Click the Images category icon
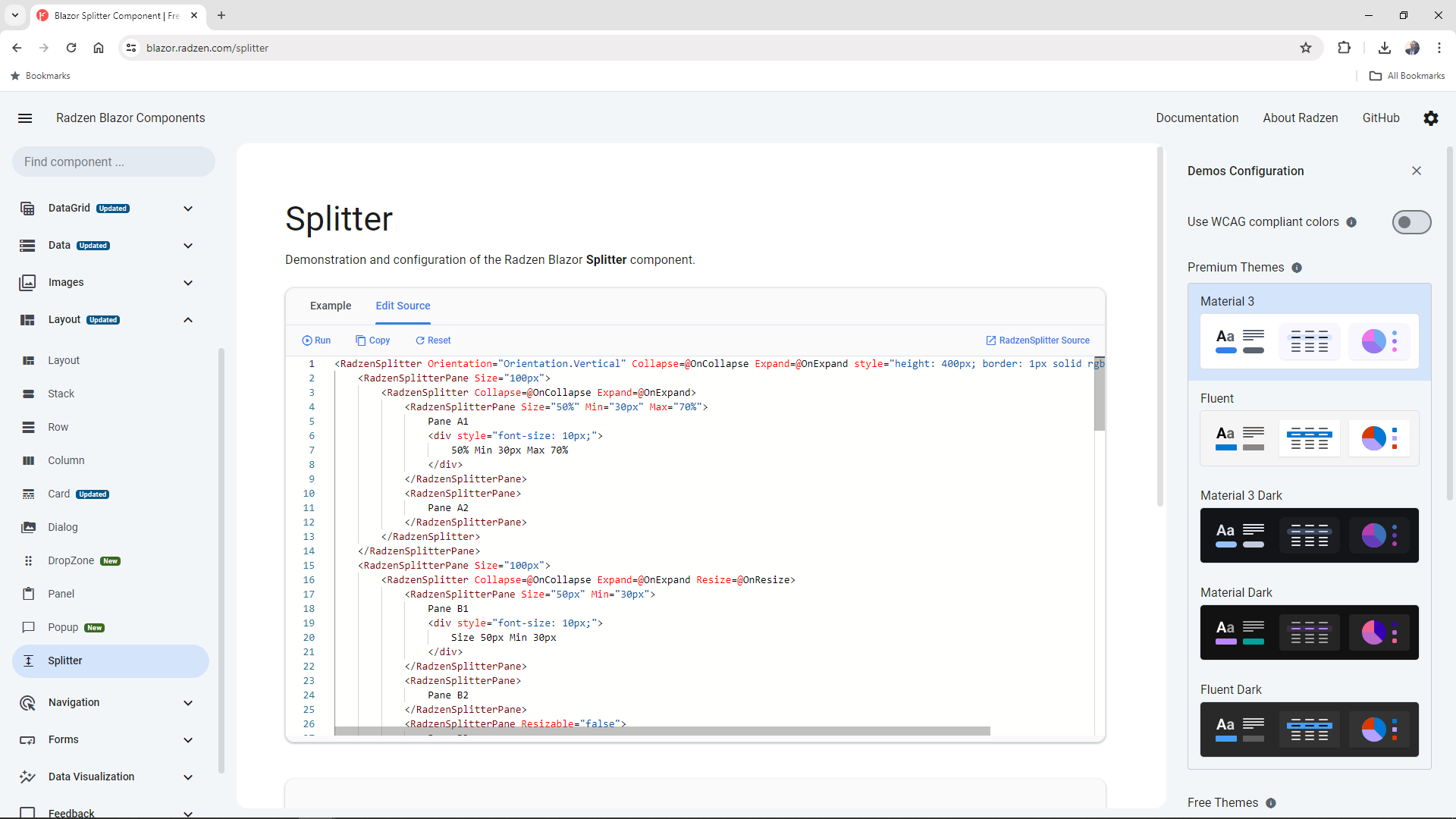This screenshot has width=1456, height=819. [x=27, y=283]
